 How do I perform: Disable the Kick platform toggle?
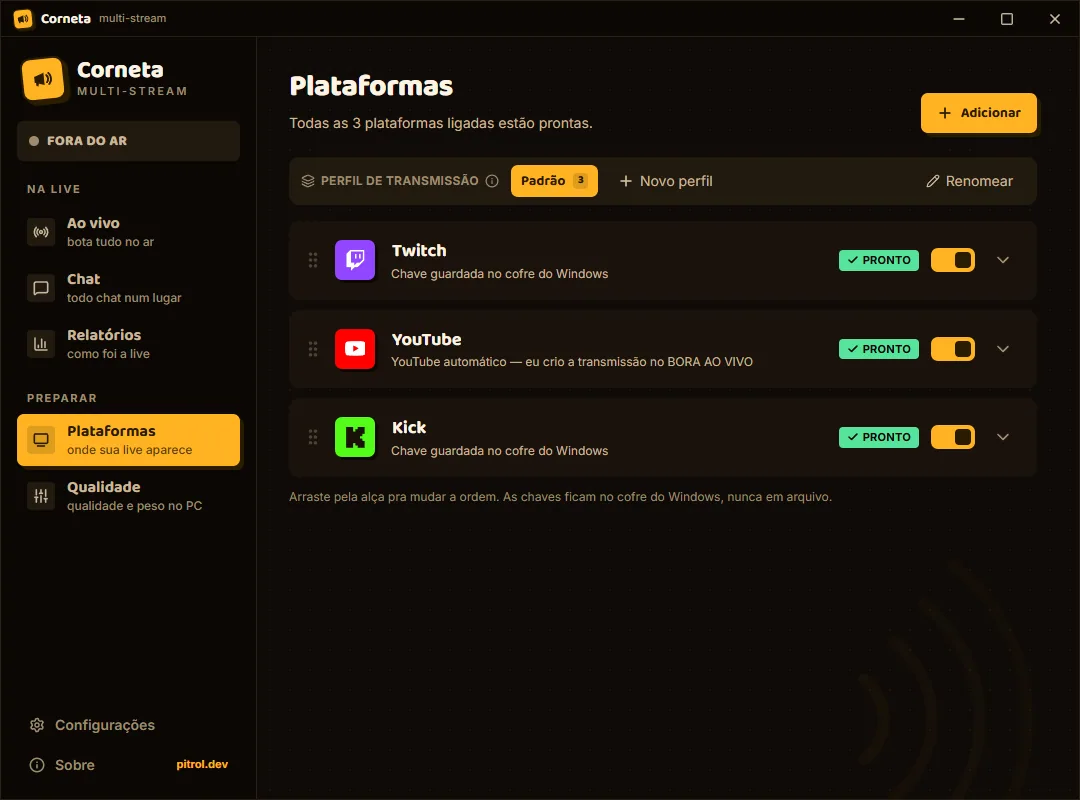click(953, 437)
